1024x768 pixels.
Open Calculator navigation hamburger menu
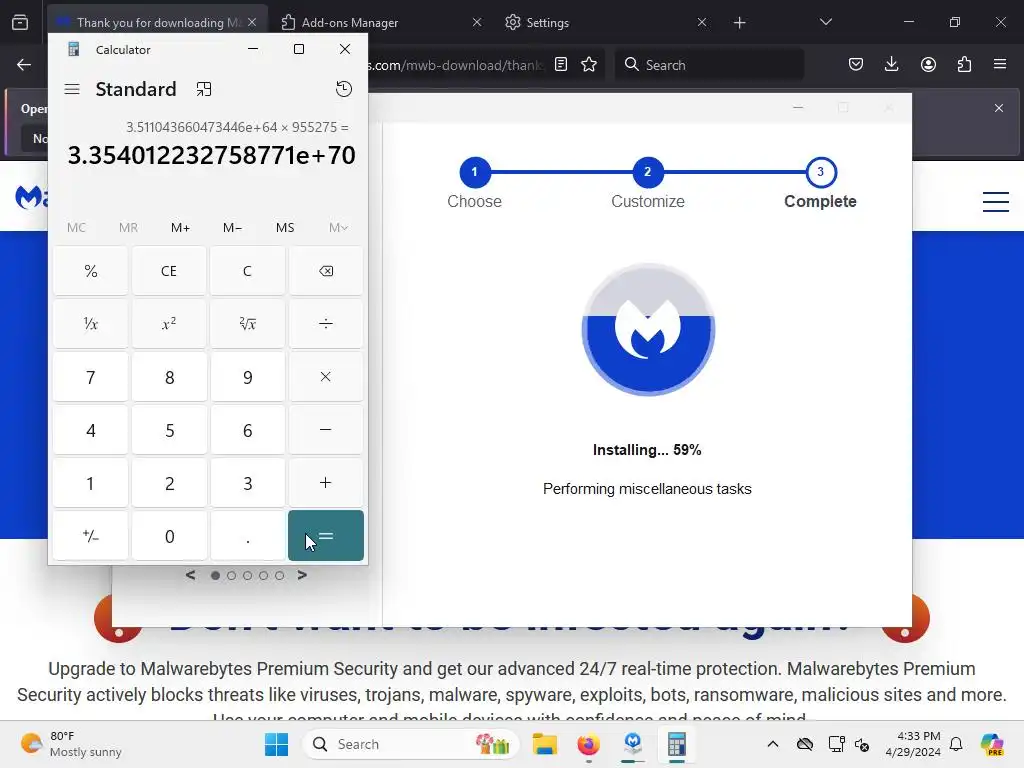pos(72,89)
